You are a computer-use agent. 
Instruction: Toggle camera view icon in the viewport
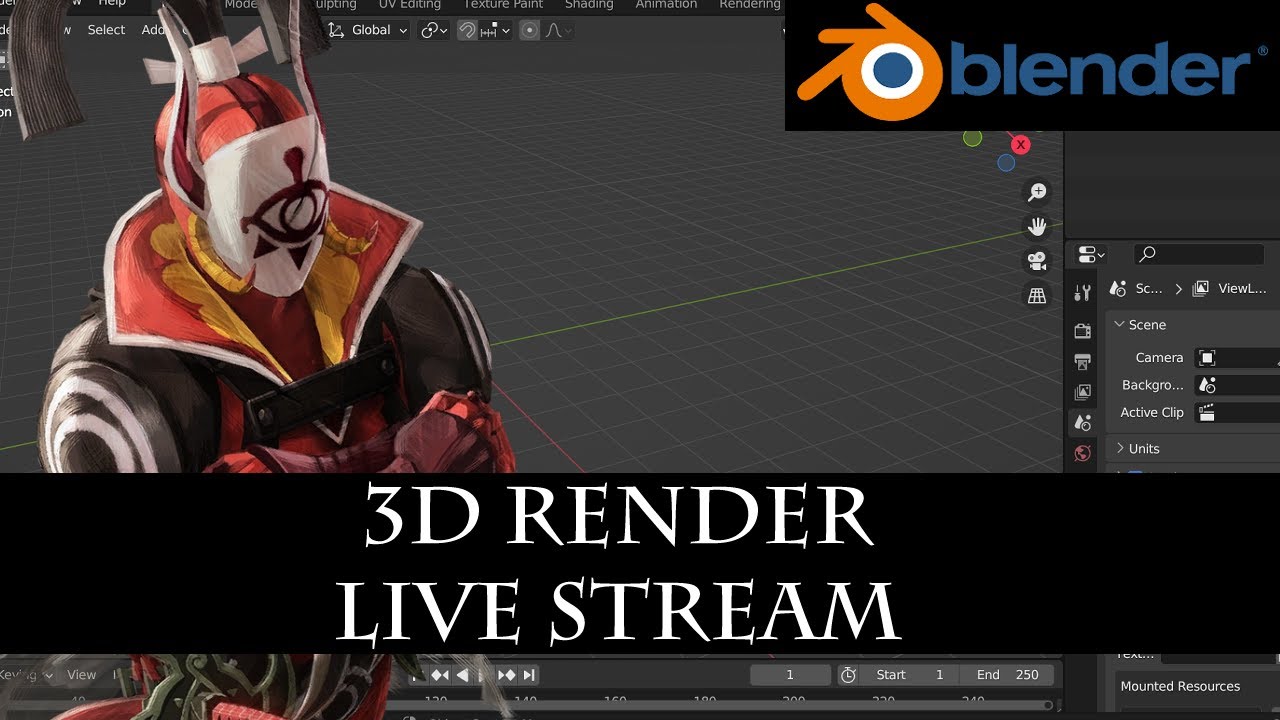[x=1037, y=261]
